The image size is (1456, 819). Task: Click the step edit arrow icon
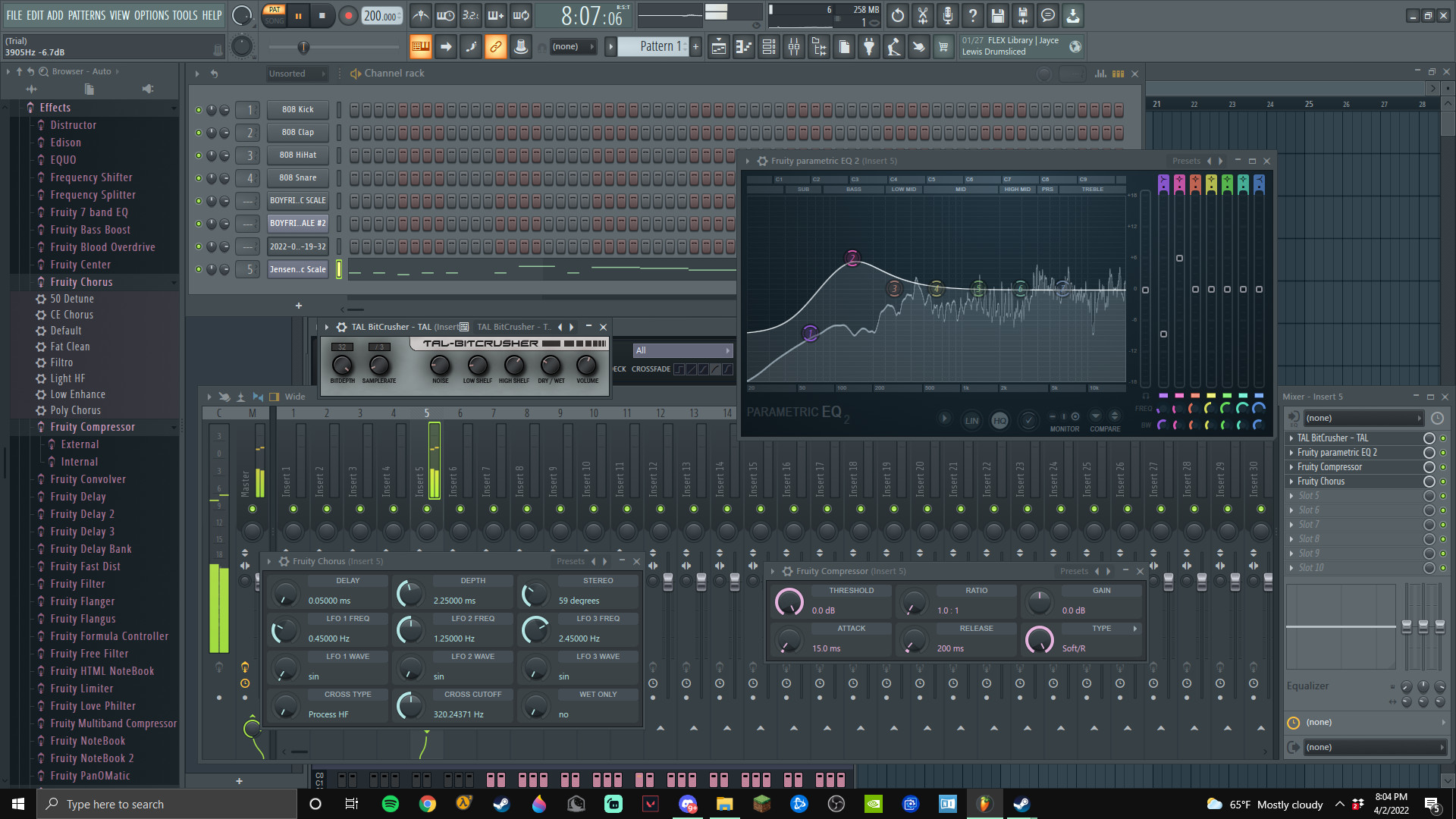(446, 47)
